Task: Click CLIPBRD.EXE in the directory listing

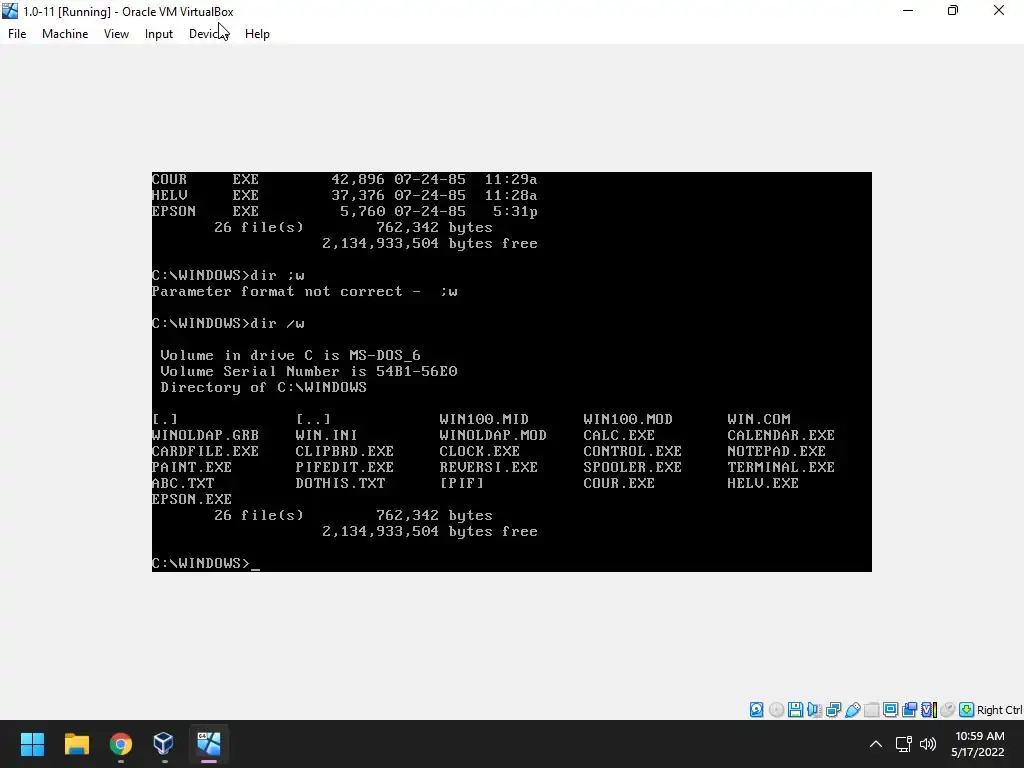Action: [345, 451]
